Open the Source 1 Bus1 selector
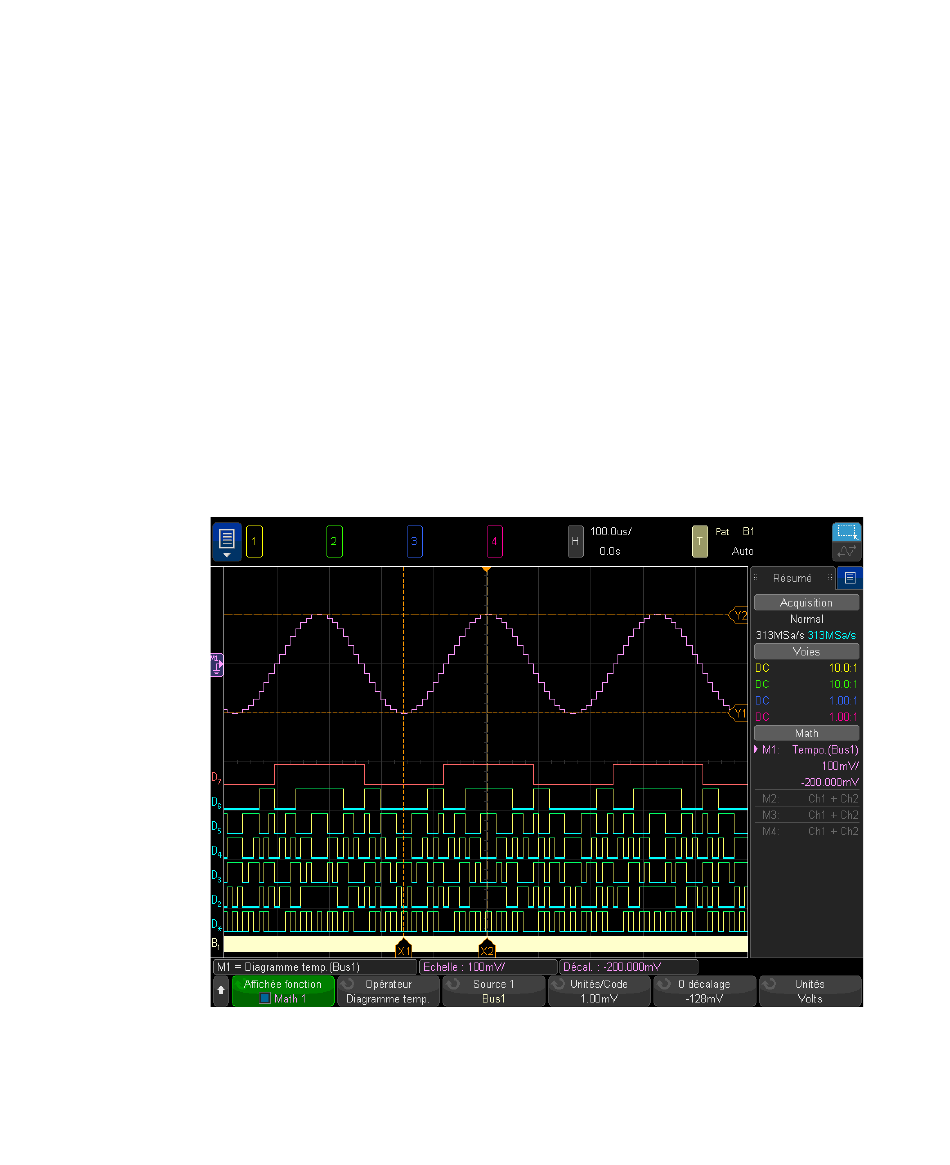950x1165 pixels. coord(494,991)
